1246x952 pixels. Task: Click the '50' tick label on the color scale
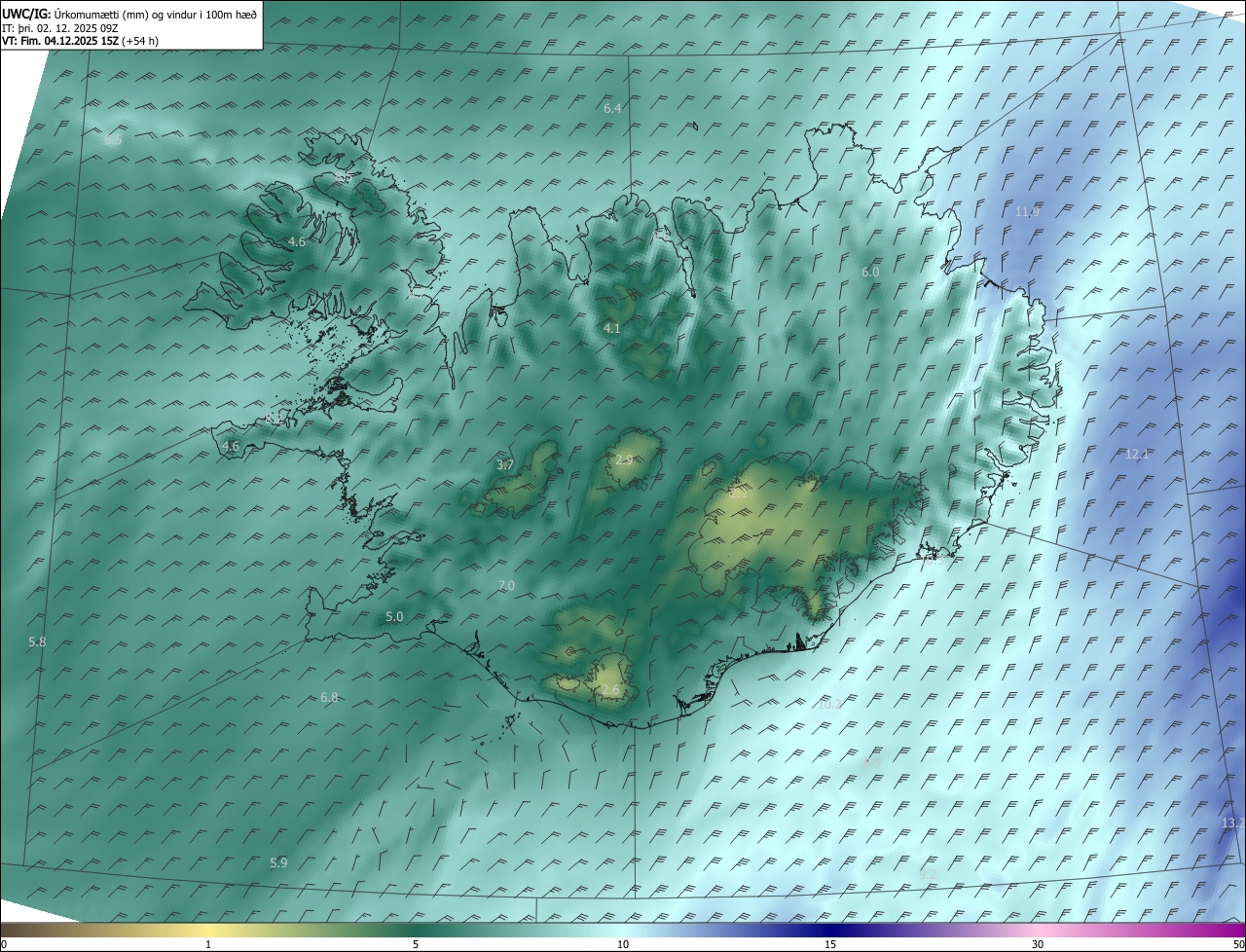pos(1238,944)
